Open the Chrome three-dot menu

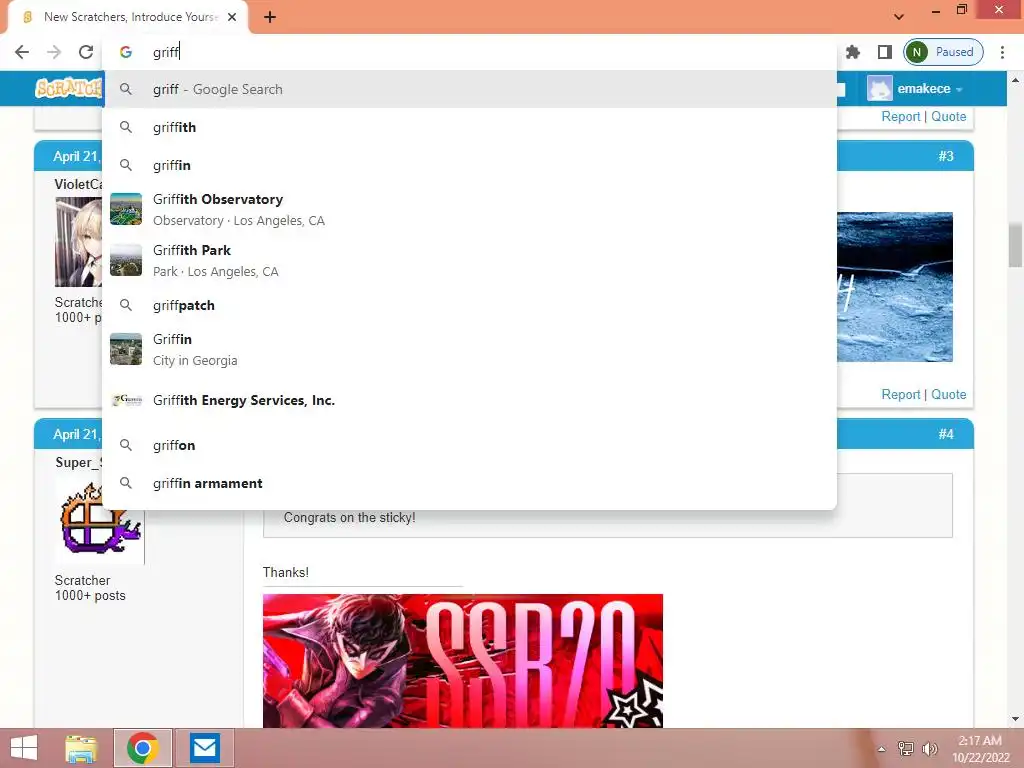(x=1002, y=52)
